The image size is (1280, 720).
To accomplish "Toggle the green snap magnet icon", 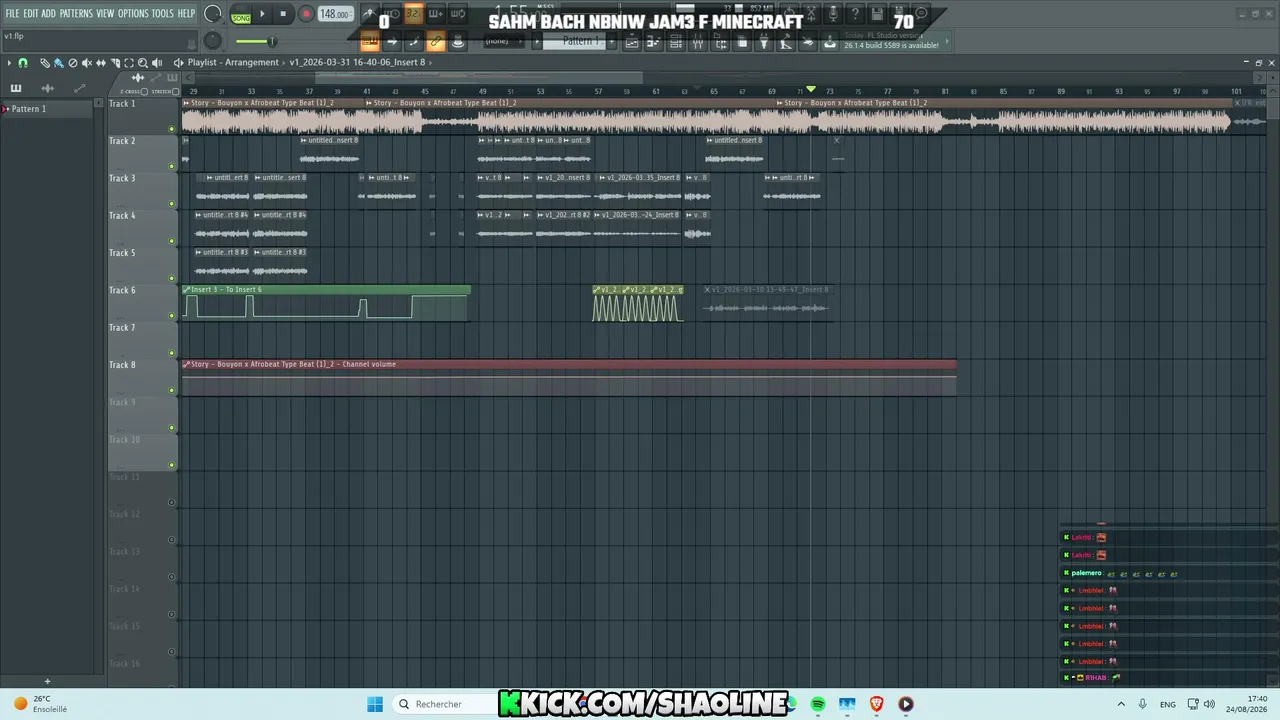I will [x=23, y=63].
